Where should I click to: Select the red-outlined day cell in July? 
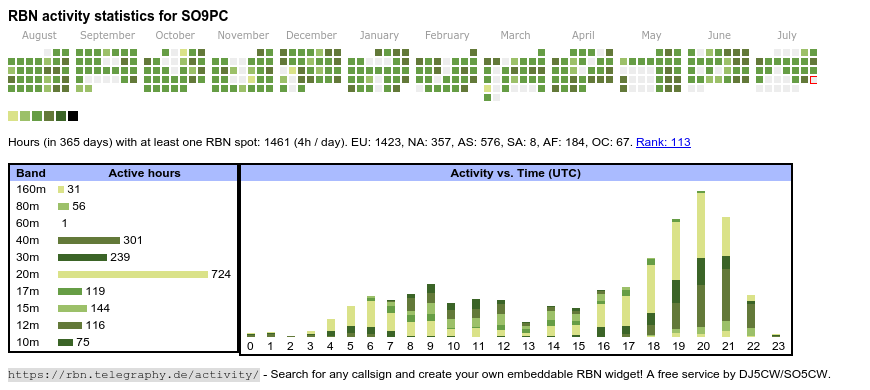pyautogui.click(x=813, y=80)
